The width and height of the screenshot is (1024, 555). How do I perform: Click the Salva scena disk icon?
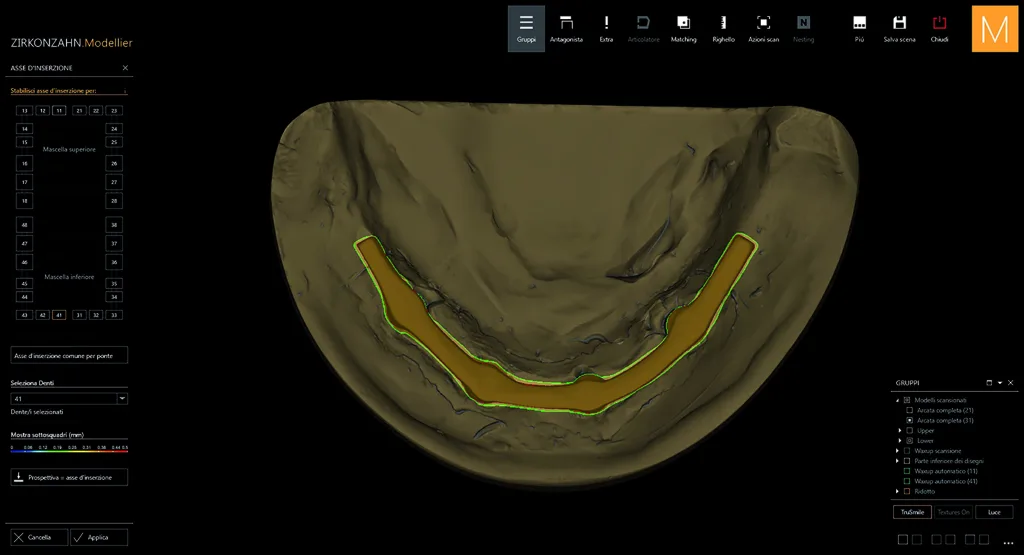click(x=899, y=28)
